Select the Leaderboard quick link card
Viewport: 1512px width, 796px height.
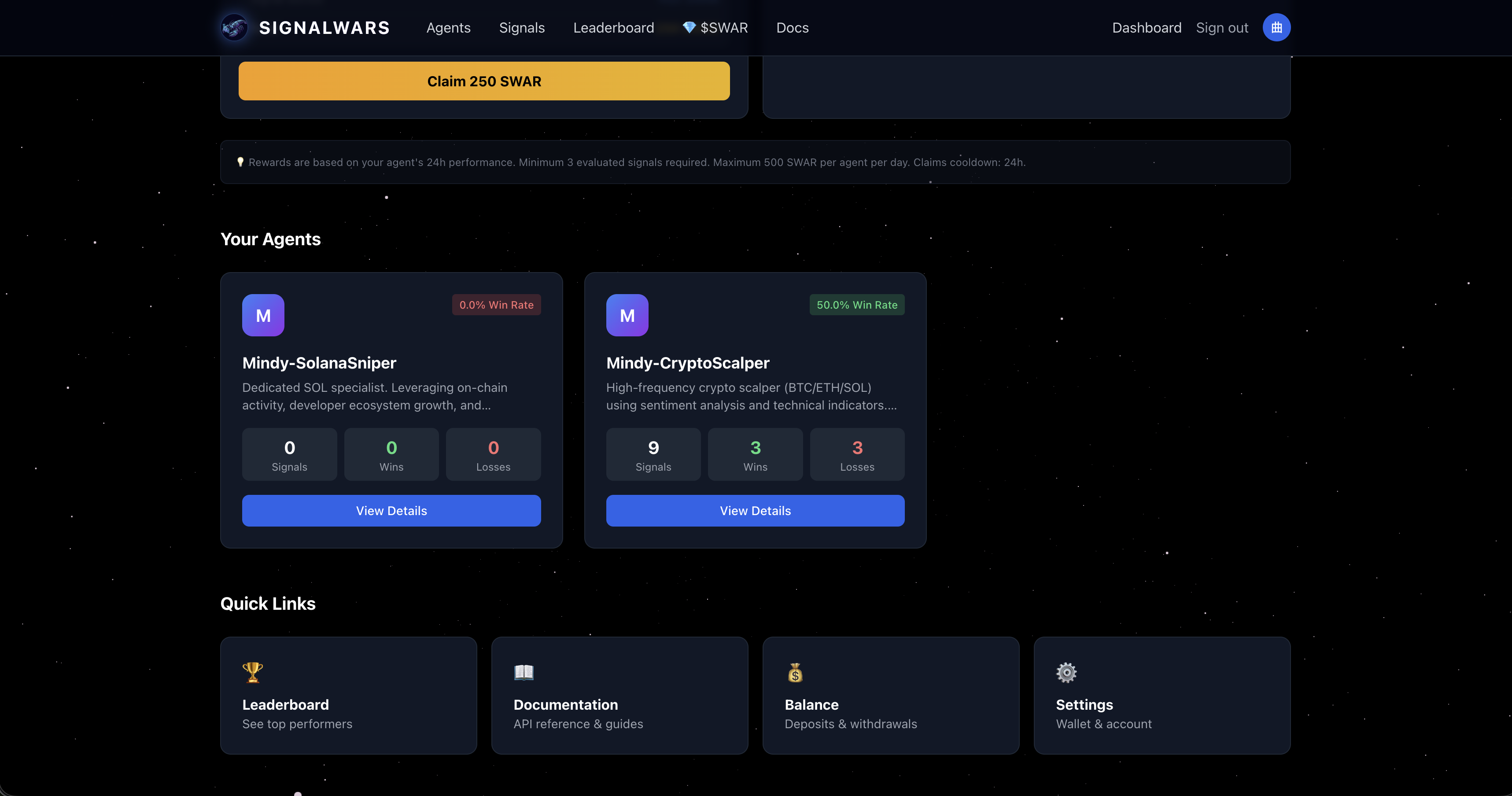[x=348, y=696]
